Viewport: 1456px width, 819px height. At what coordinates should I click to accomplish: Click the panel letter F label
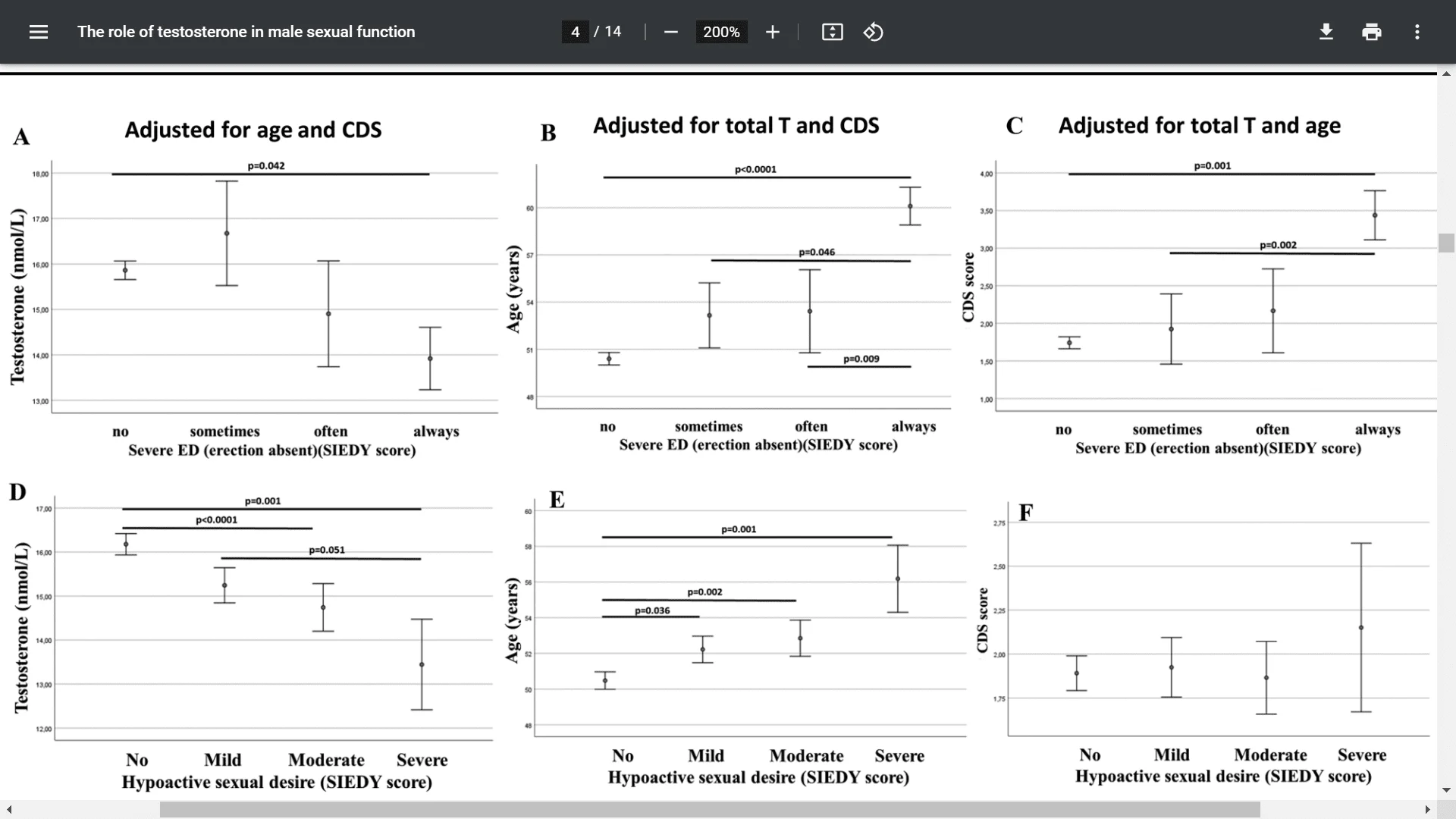coord(1025,513)
